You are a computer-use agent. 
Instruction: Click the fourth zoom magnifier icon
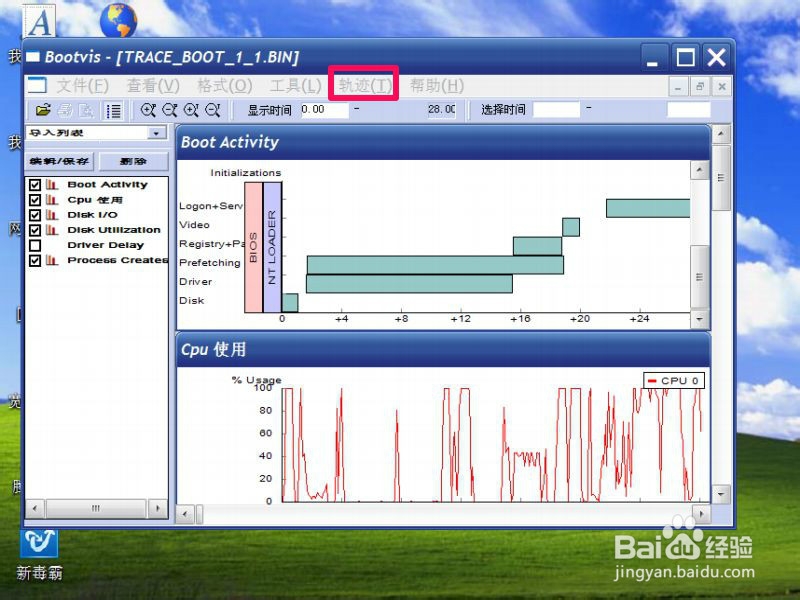(212, 110)
